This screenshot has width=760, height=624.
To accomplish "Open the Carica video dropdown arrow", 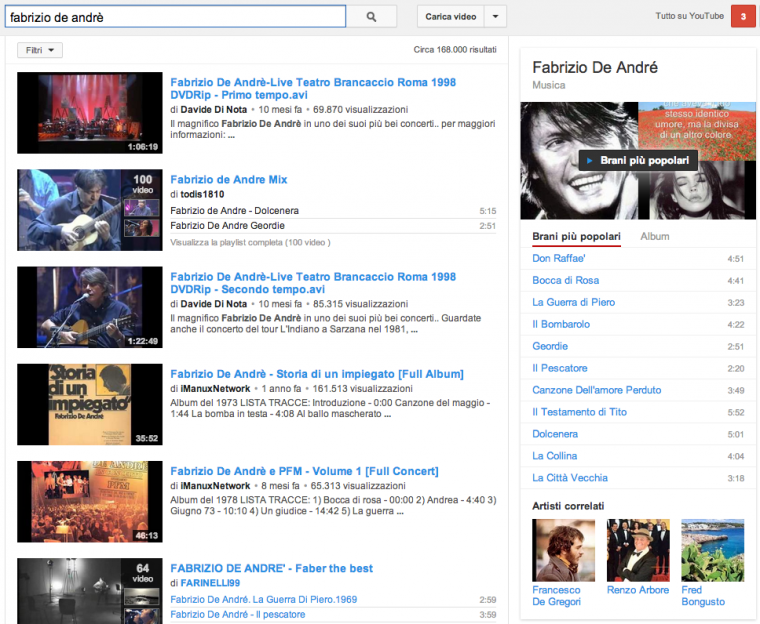I will [495, 16].
